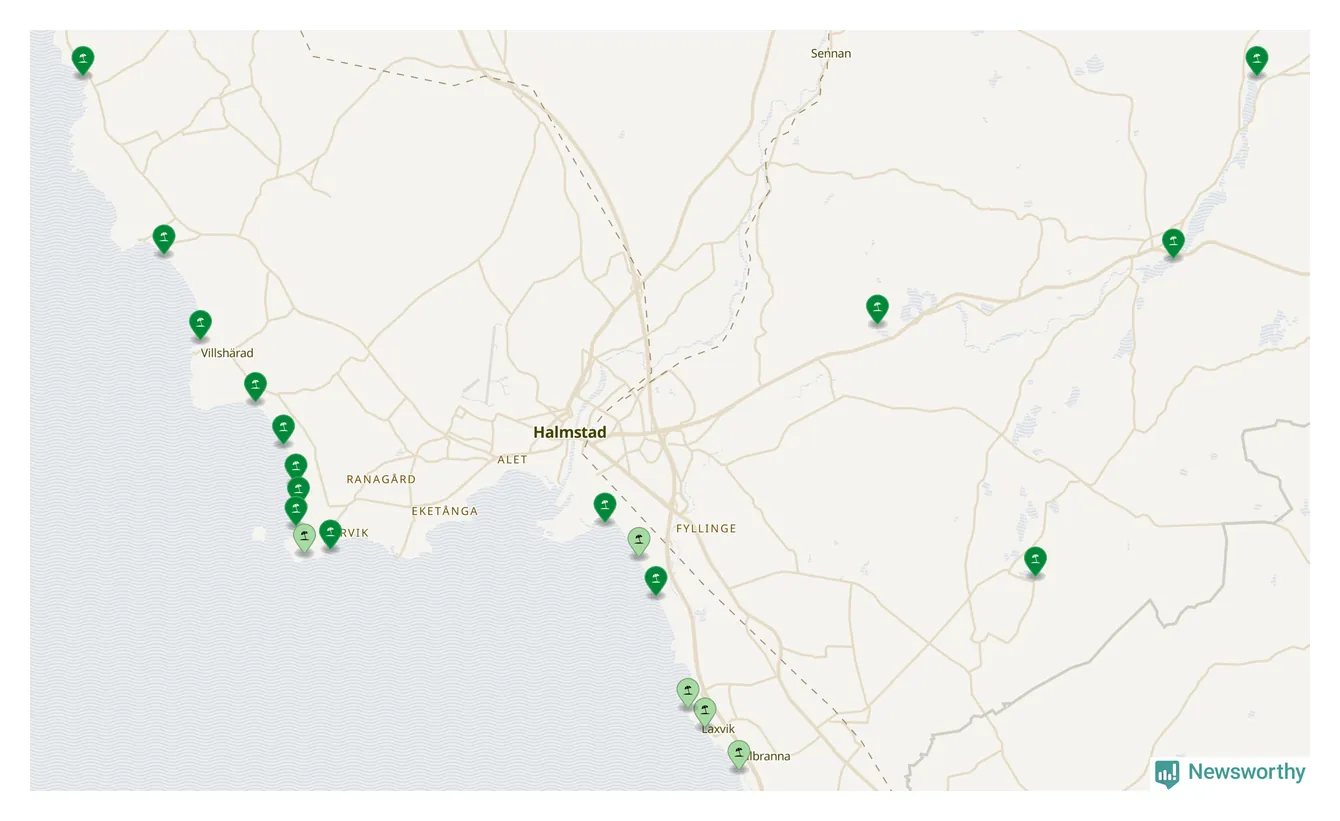Screen dimensions: 1340x821
Task: Select the dark green marker closest below Halmstad label
Action: click(604, 507)
